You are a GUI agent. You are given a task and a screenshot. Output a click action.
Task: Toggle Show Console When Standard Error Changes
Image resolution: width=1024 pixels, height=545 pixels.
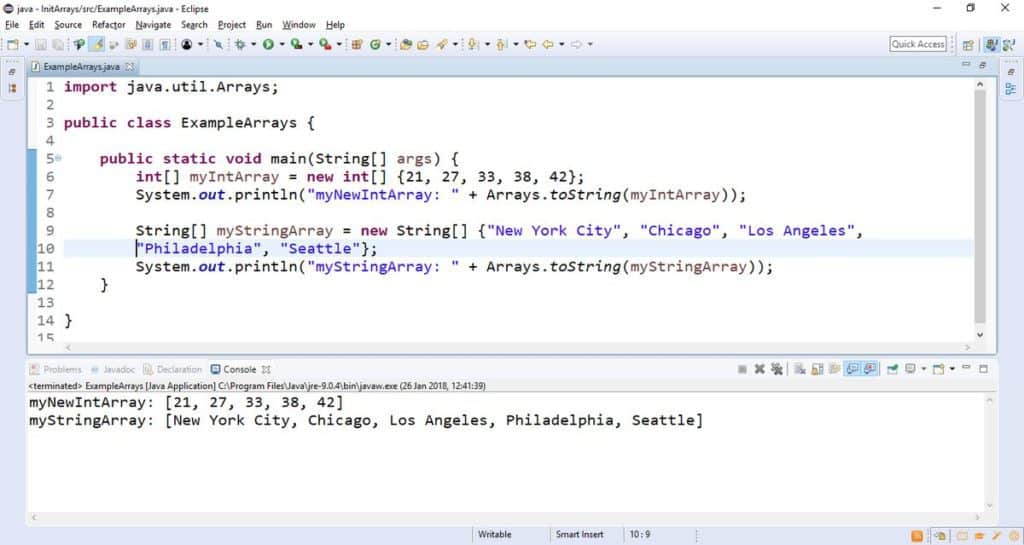869,369
